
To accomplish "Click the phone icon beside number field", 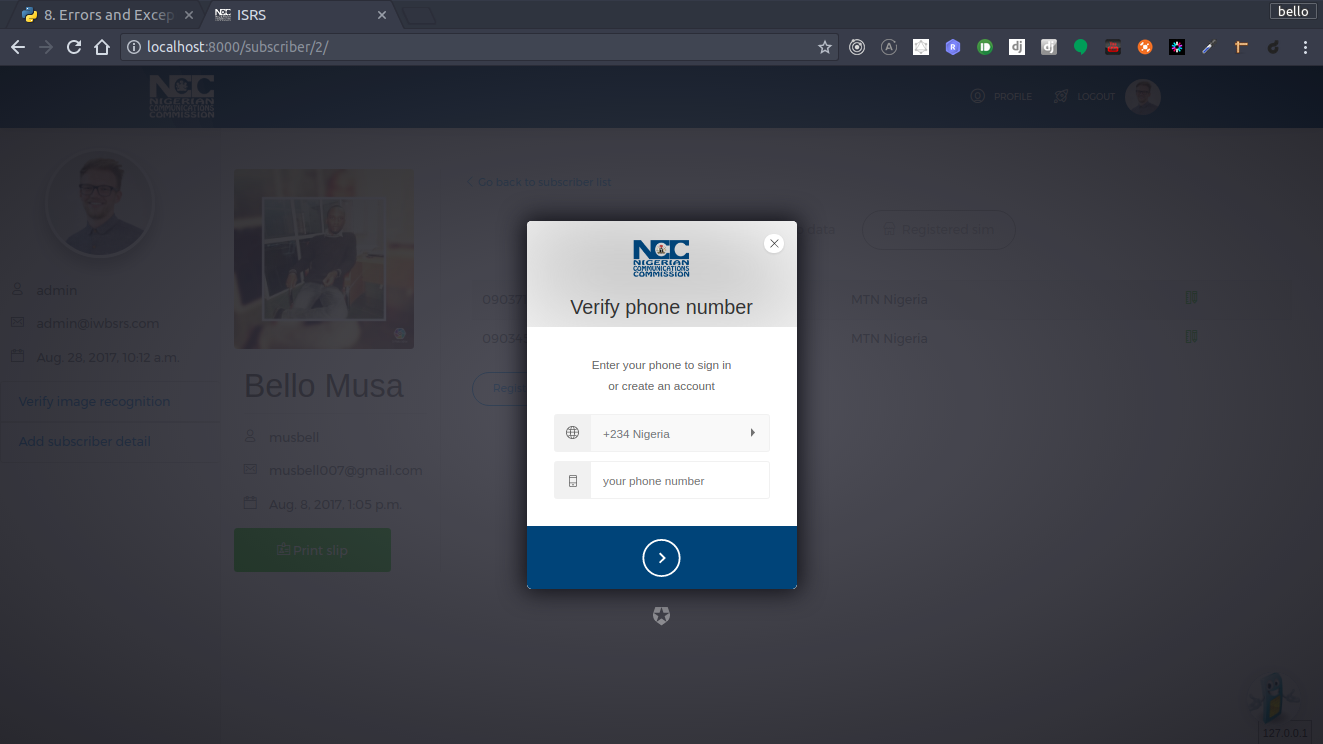I will 572,480.
